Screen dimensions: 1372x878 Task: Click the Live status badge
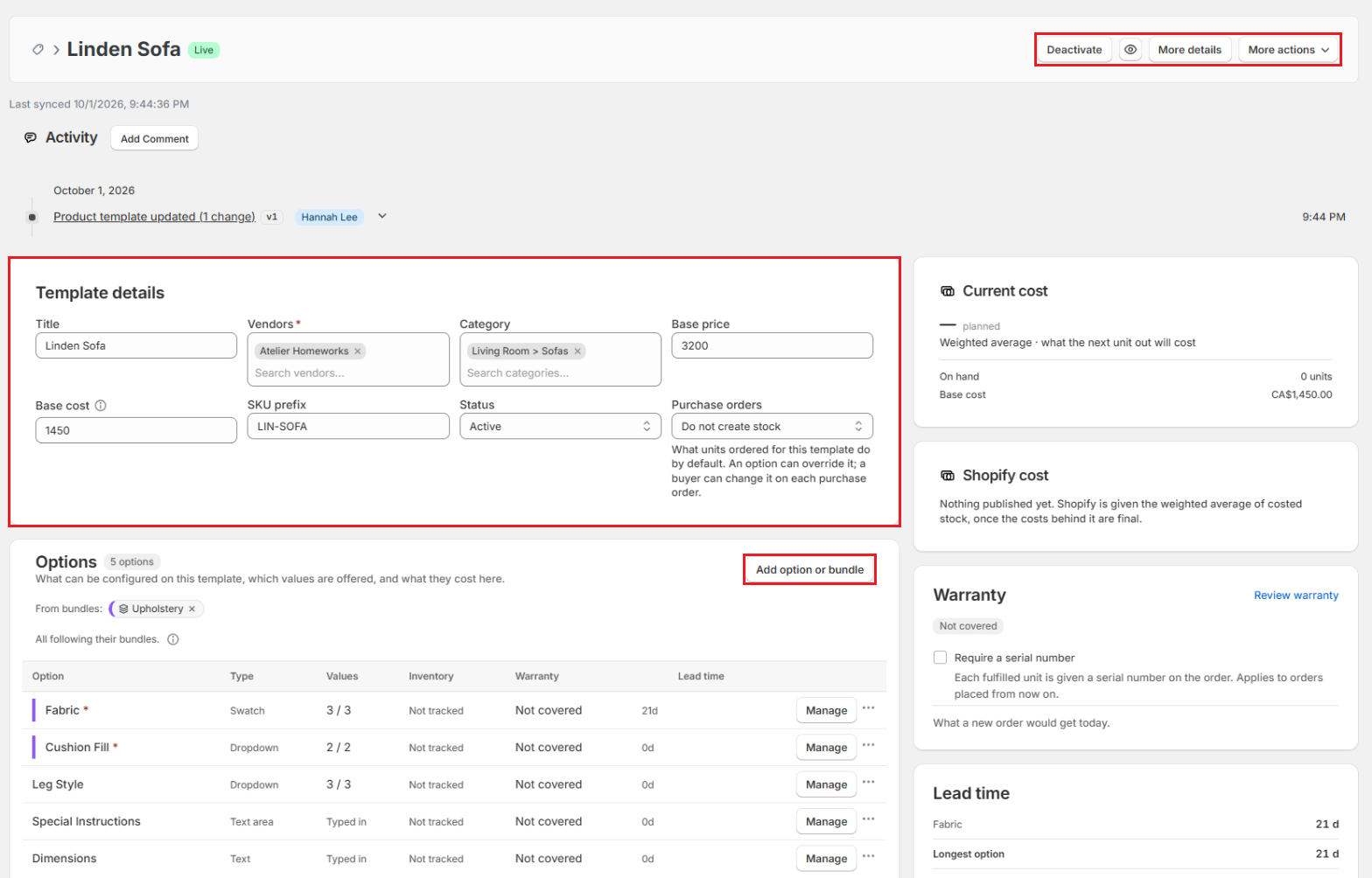point(204,50)
